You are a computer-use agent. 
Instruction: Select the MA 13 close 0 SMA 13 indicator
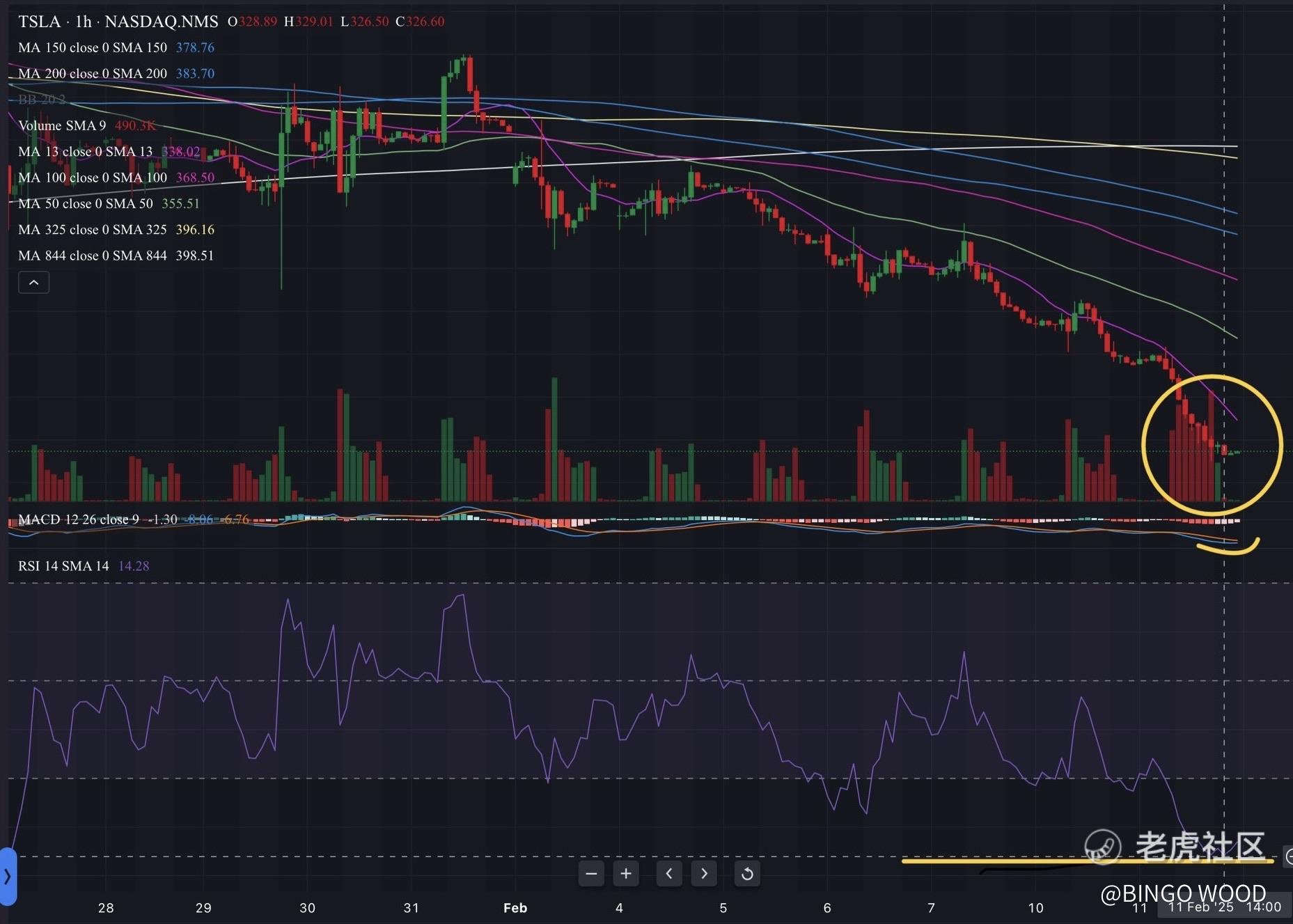(x=85, y=151)
